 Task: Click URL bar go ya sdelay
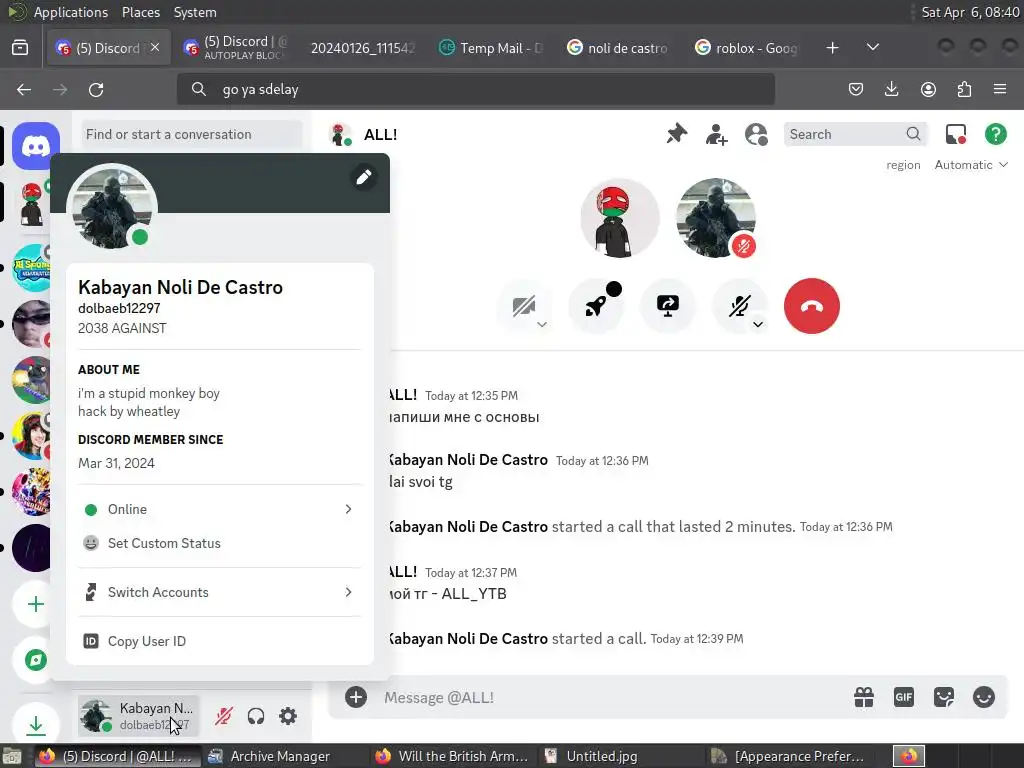[475, 89]
